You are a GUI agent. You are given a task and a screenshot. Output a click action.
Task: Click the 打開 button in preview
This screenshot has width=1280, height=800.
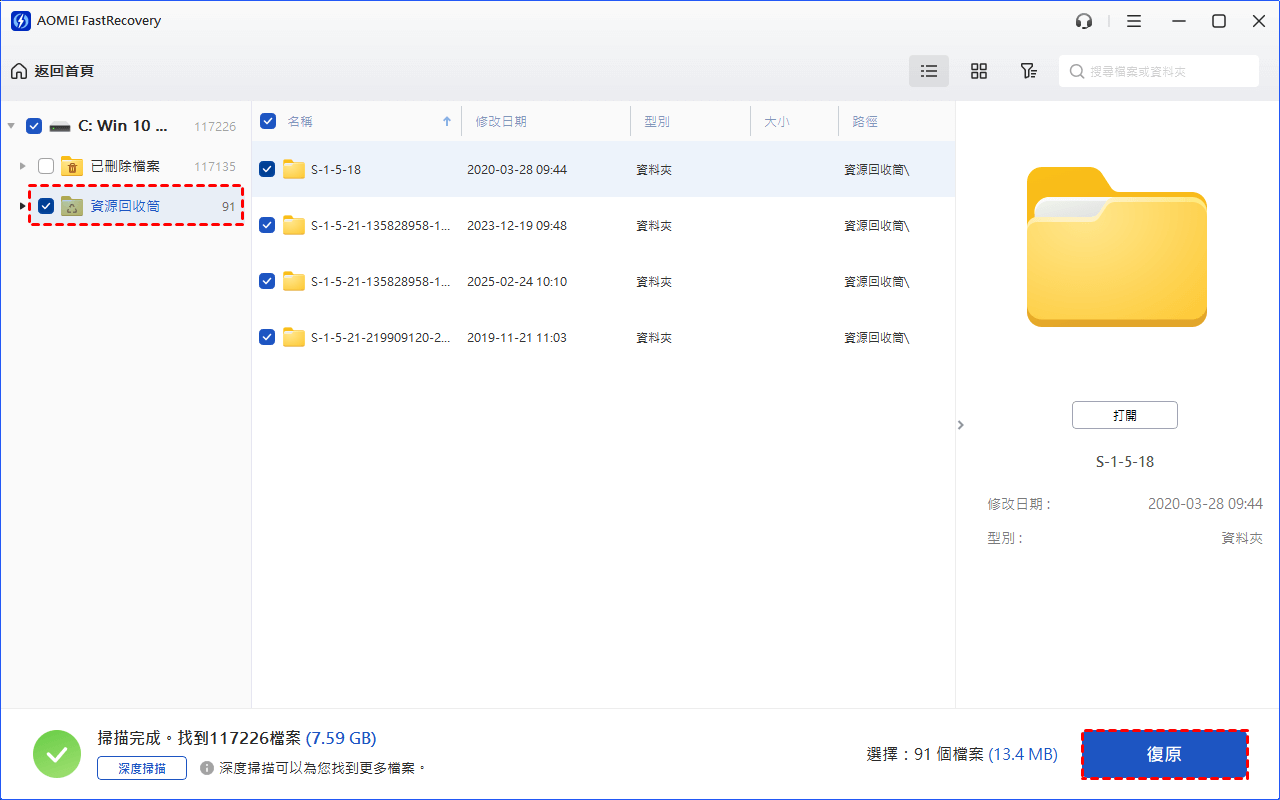pos(1124,415)
